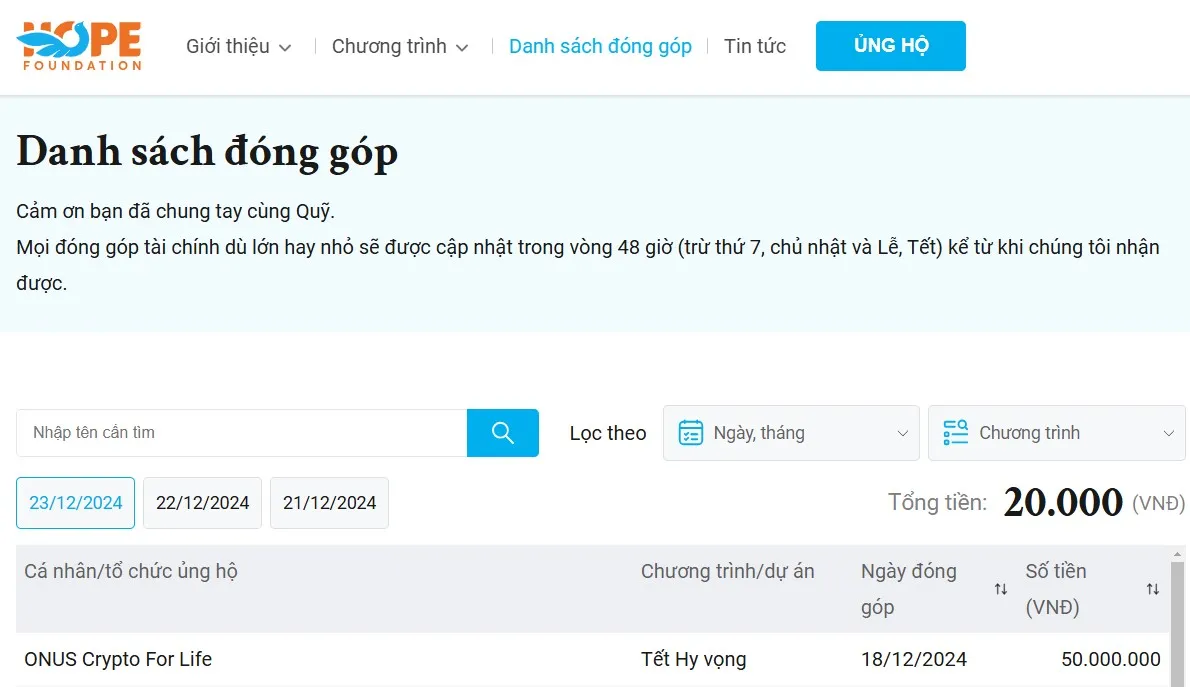Click the magnifying glass search button

coord(503,433)
